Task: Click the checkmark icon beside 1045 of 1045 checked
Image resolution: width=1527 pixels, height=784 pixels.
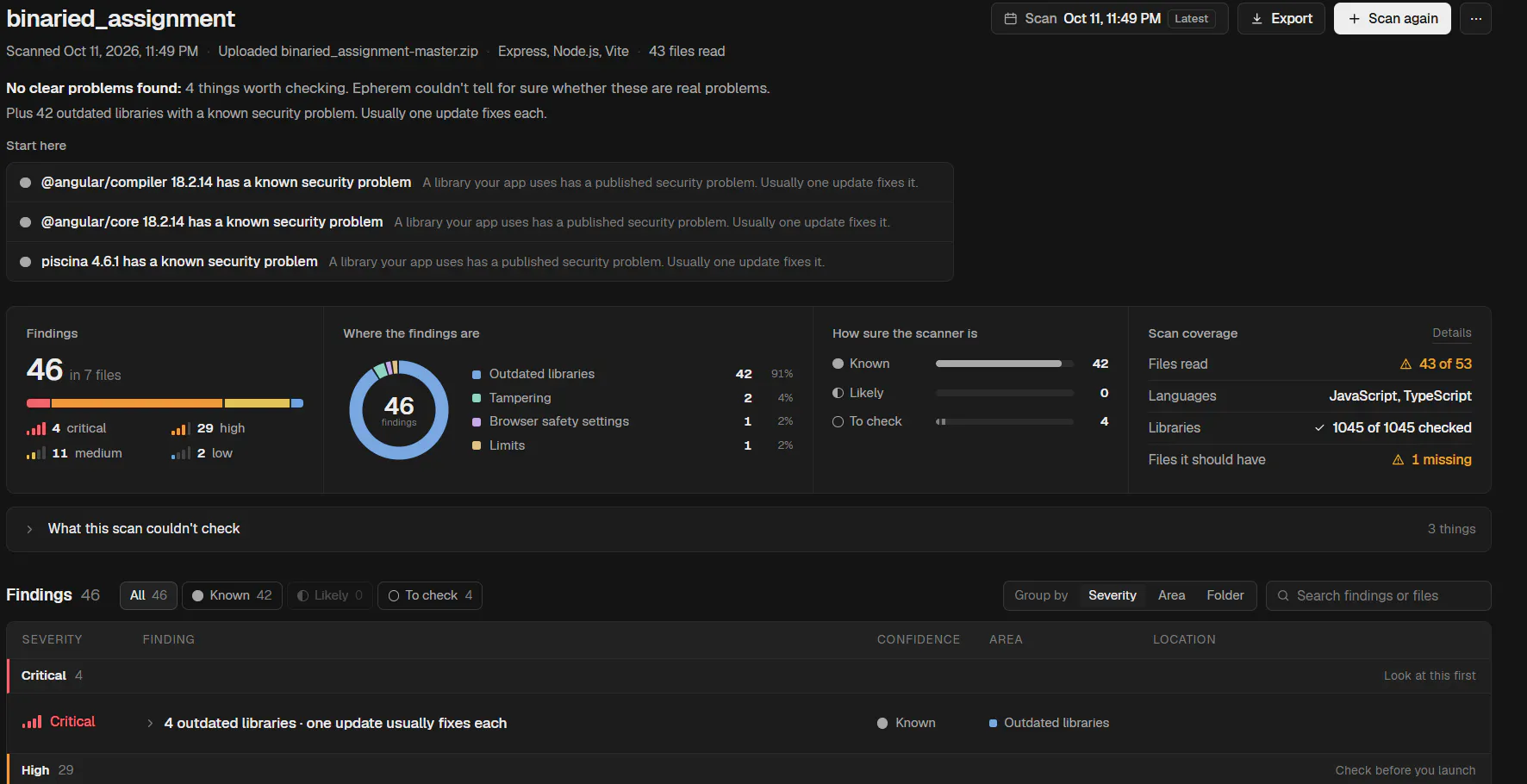Action: 1319,428
